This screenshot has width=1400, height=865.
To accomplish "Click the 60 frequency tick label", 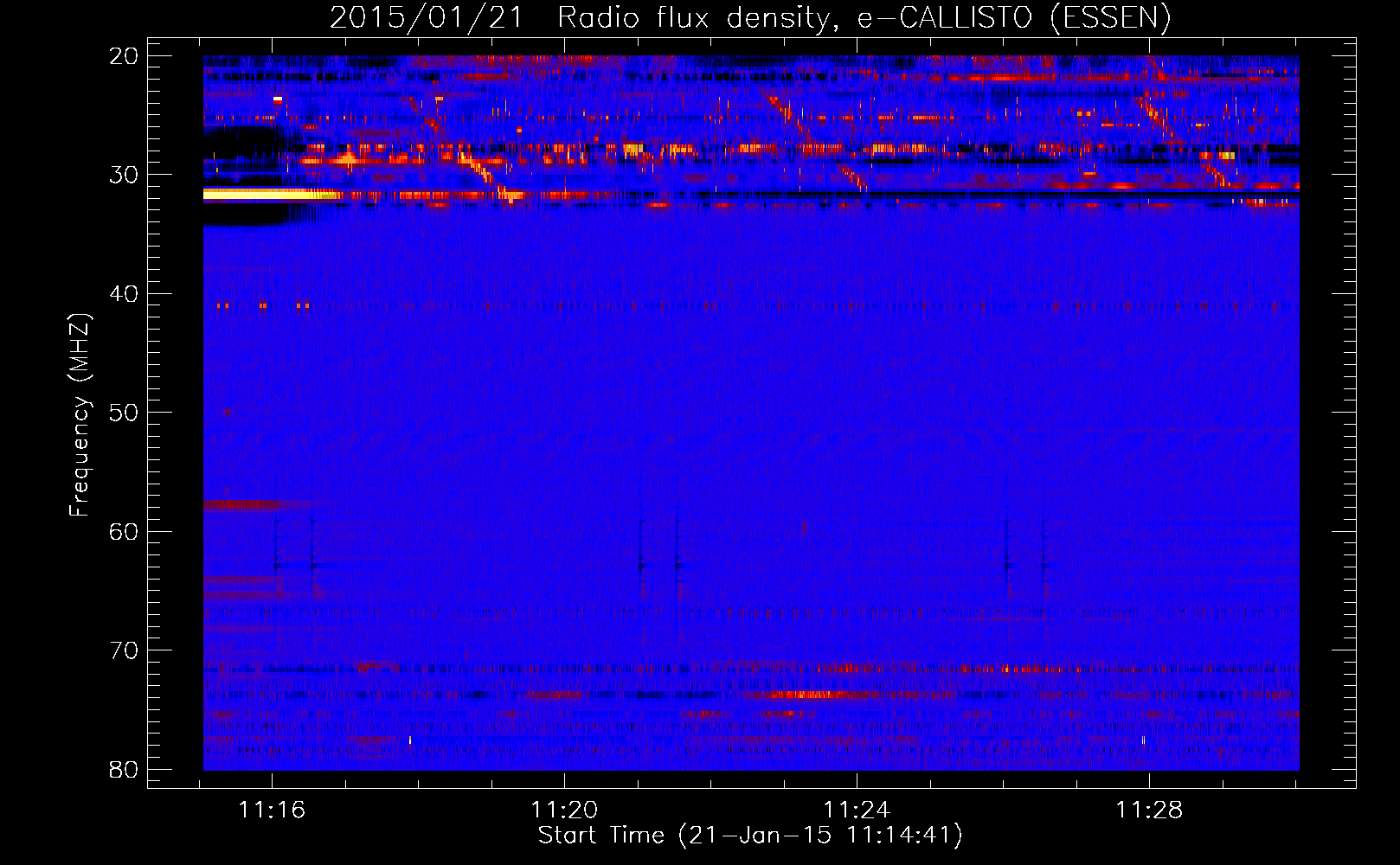I will pos(124,531).
